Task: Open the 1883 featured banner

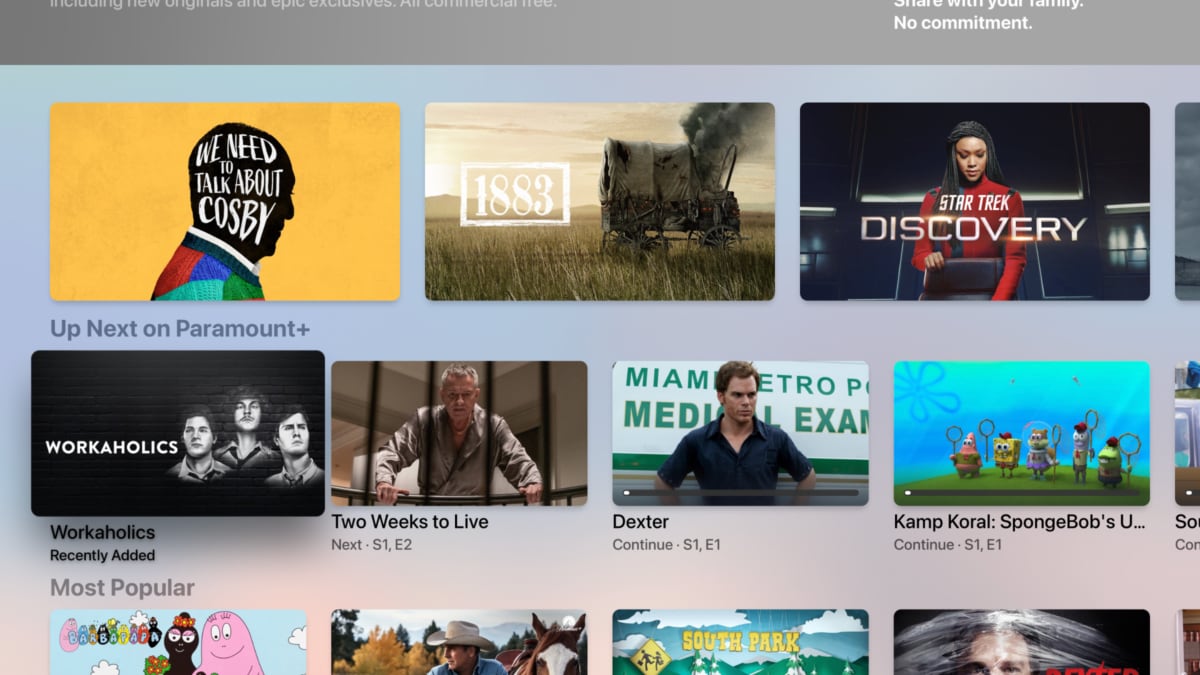Action: pyautogui.click(x=600, y=201)
